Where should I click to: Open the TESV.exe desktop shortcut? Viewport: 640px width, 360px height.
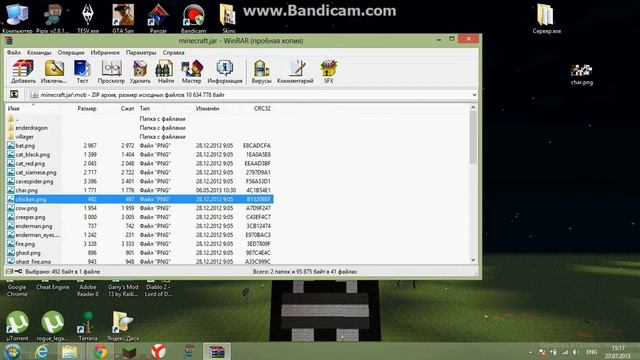click(88, 18)
